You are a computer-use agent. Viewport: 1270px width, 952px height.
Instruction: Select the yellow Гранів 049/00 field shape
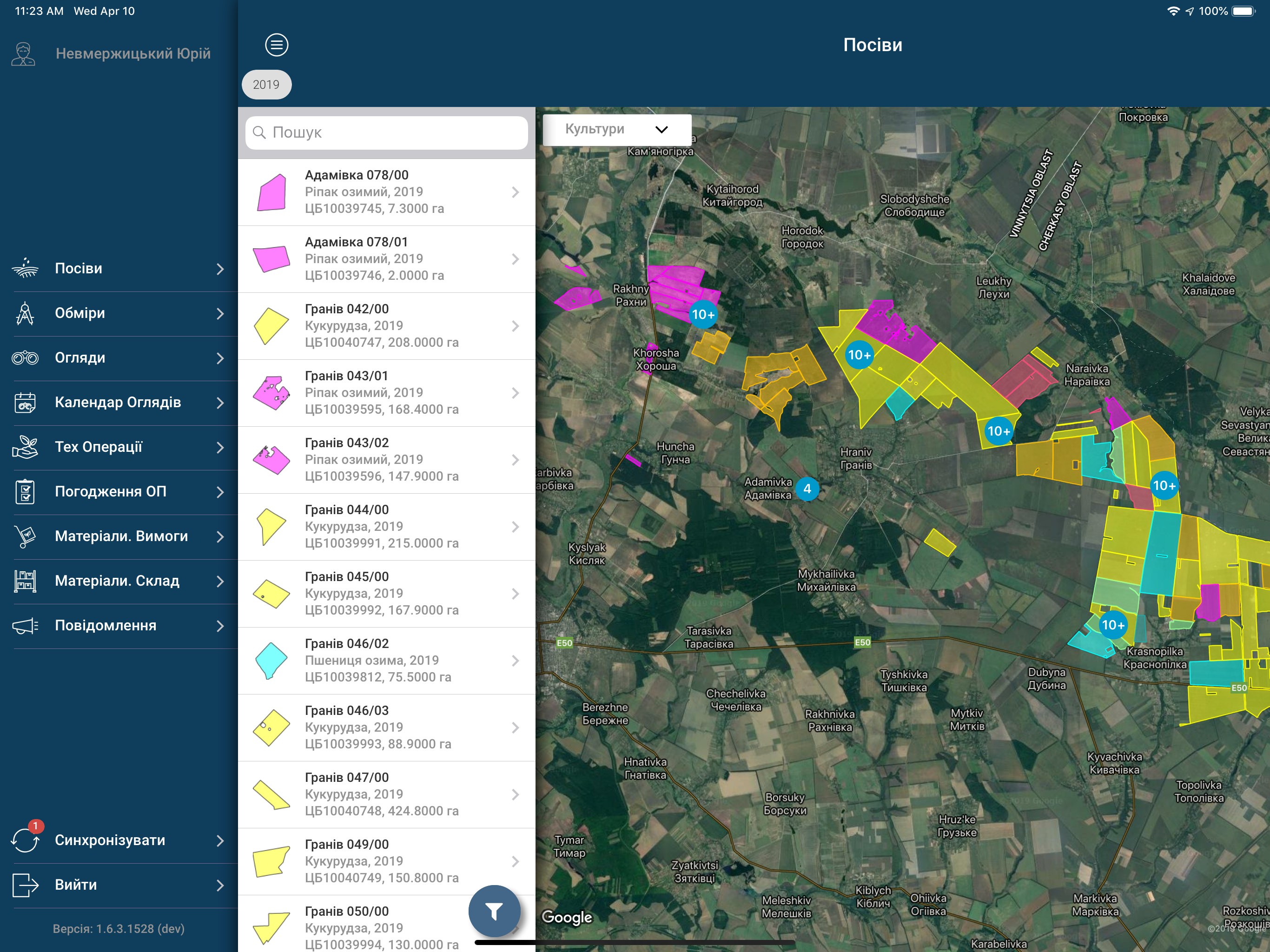click(x=271, y=861)
